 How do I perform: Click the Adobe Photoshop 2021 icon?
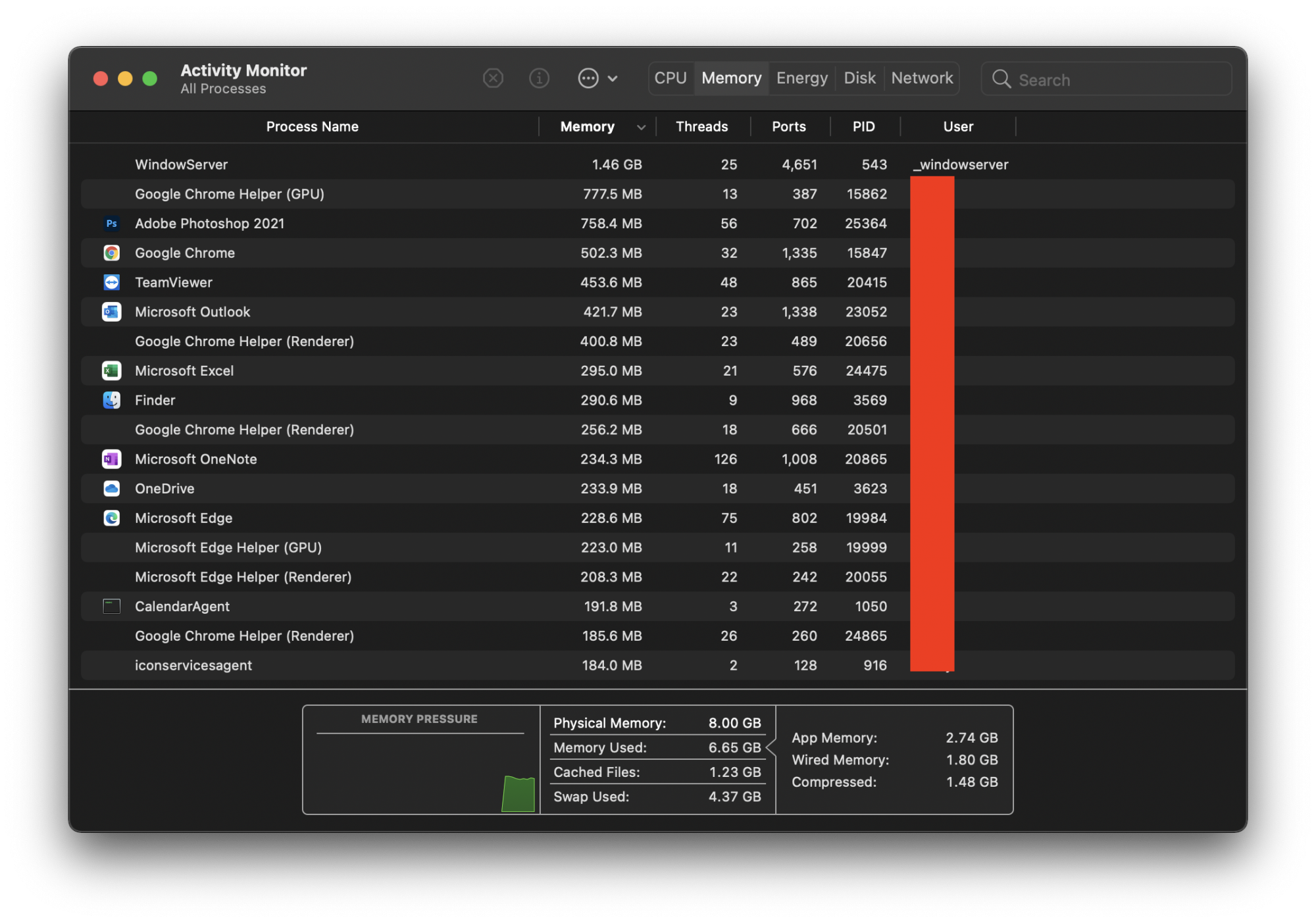point(112,224)
